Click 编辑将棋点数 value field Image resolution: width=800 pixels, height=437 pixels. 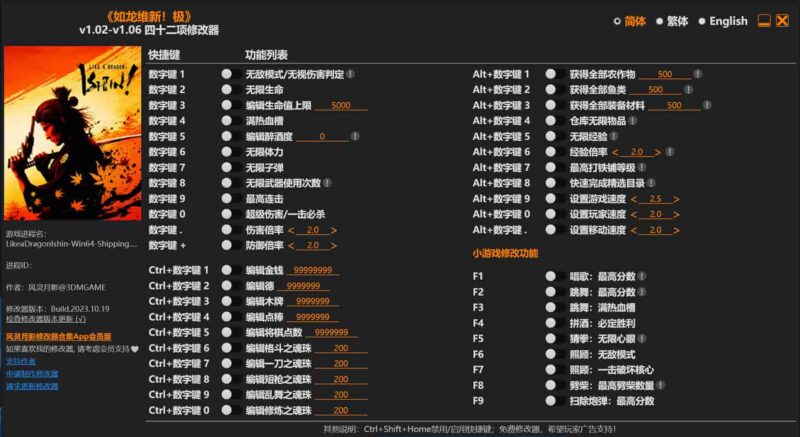[x=332, y=332]
